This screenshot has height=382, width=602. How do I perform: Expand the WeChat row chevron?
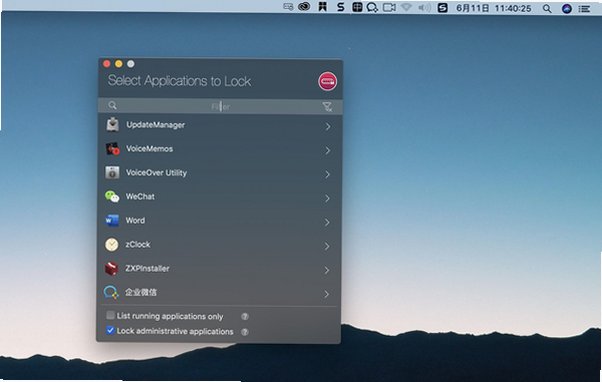[327, 198]
